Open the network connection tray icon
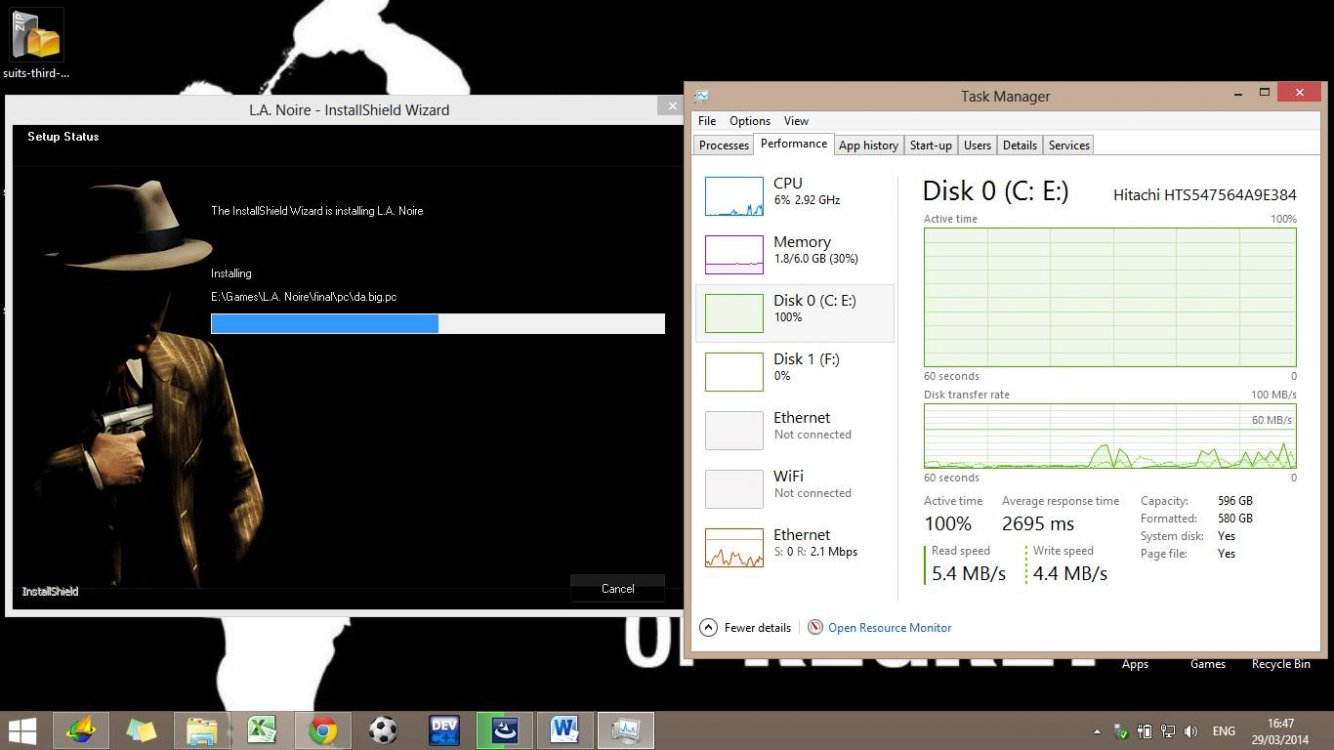Image resolution: width=1334 pixels, height=750 pixels. point(1167,731)
